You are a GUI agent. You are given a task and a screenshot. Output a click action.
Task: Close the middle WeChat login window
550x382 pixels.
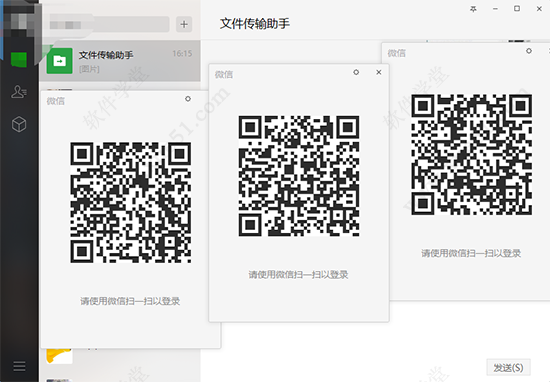[x=379, y=72]
